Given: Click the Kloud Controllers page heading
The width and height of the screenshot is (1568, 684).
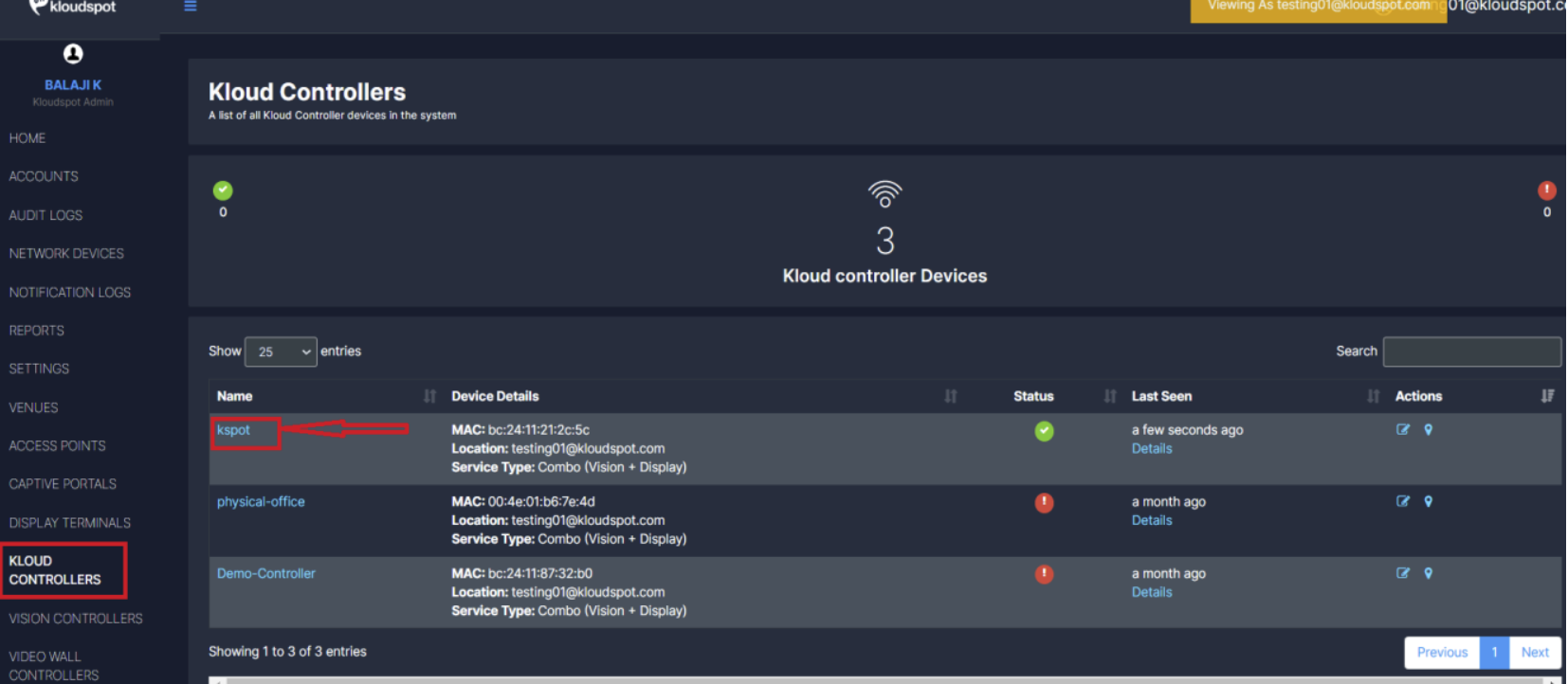Looking at the screenshot, I should tap(307, 92).
